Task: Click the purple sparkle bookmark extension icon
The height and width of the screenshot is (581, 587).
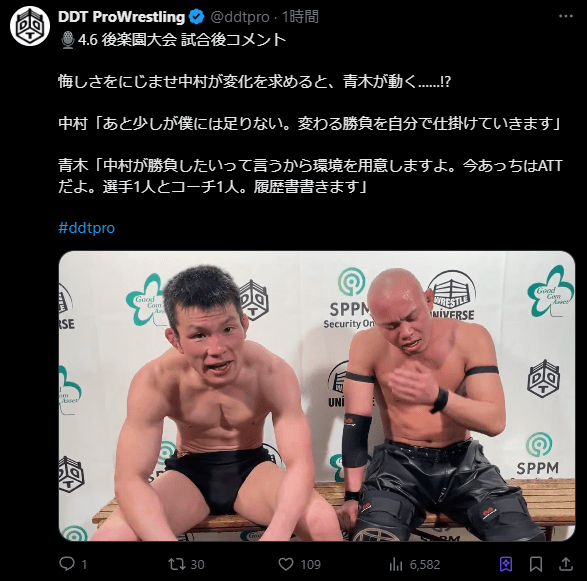Action: pyautogui.click(x=506, y=564)
